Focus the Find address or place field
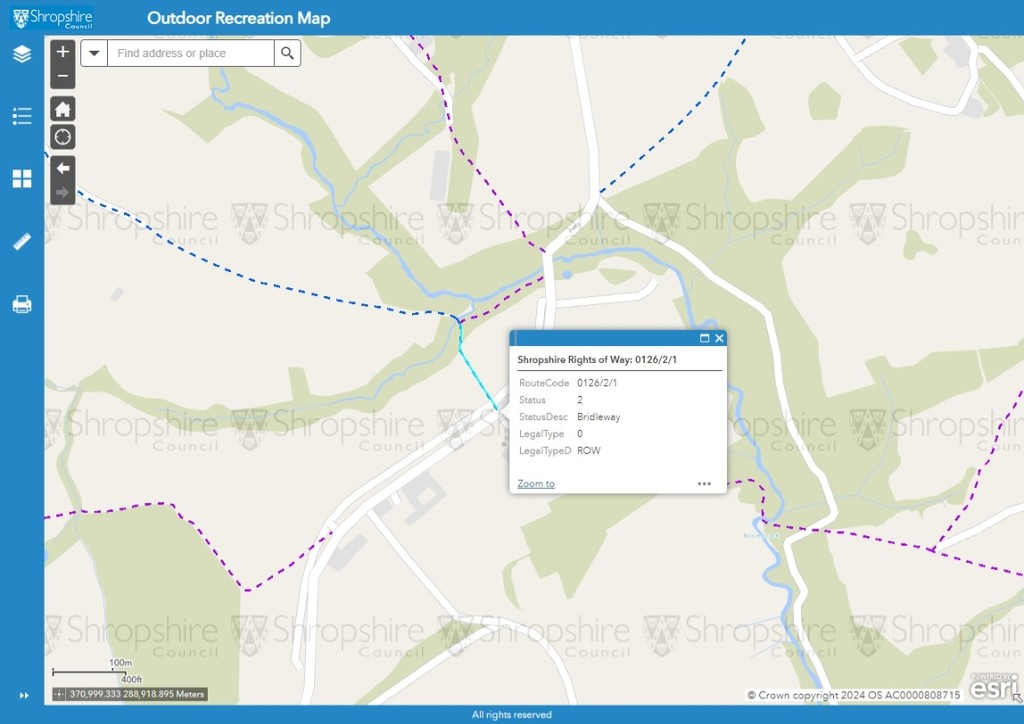The height and width of the screenshot is (724, 1024). [x=191, y=53]
